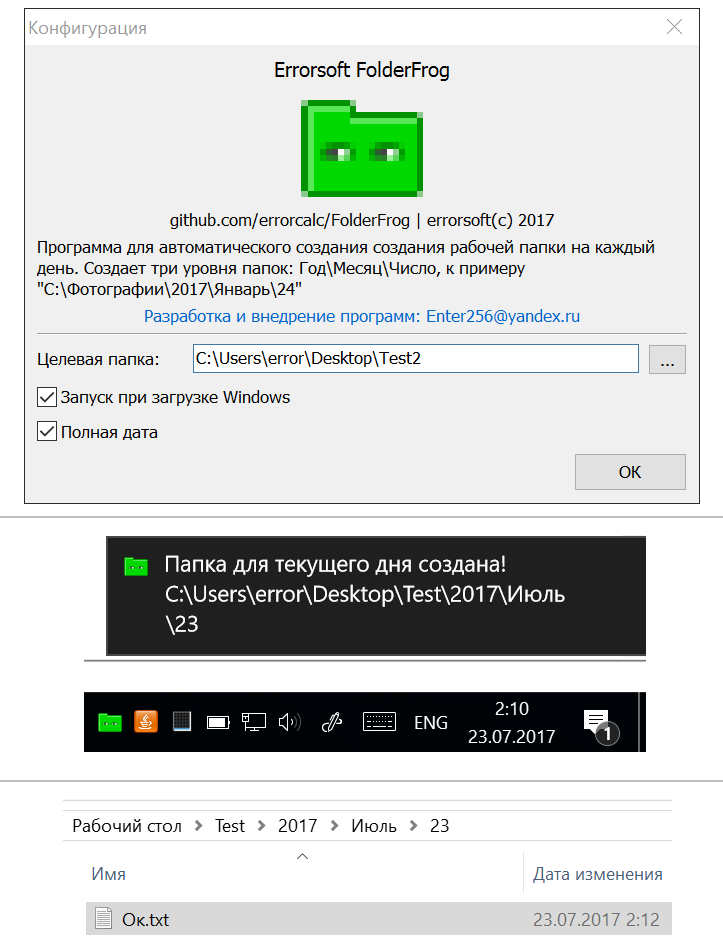Expand the chevron after Рабочий стол breadcrumb

point(198,826)
